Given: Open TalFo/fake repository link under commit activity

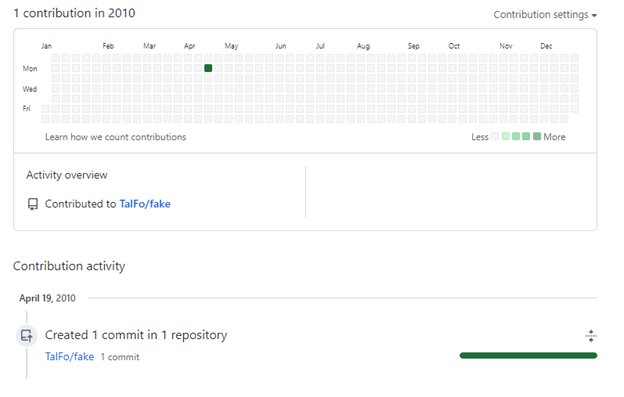Looking at the screenshot, I should tap(70, 356).
